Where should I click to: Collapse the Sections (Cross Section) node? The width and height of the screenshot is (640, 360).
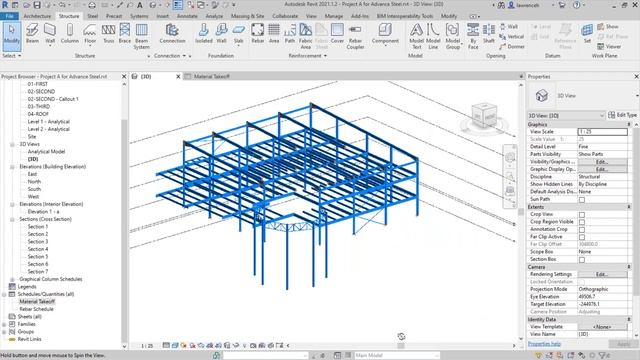[x=12, y=220]
